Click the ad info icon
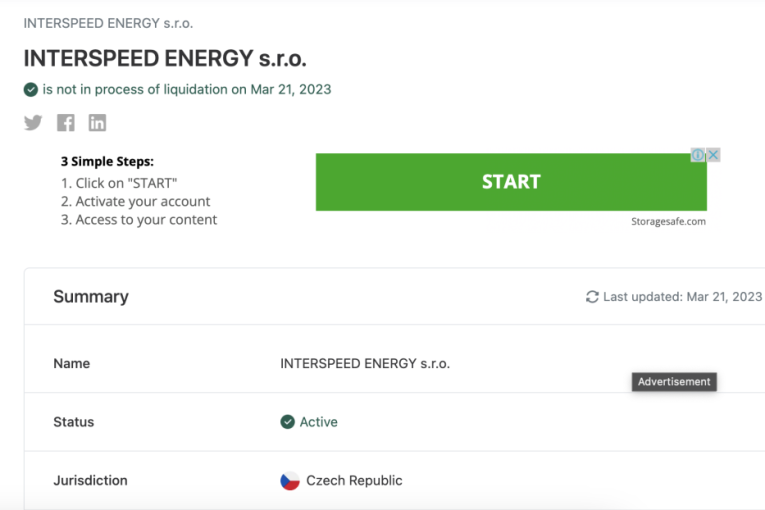This screenshot has height=510, width=765. [698, 155]
